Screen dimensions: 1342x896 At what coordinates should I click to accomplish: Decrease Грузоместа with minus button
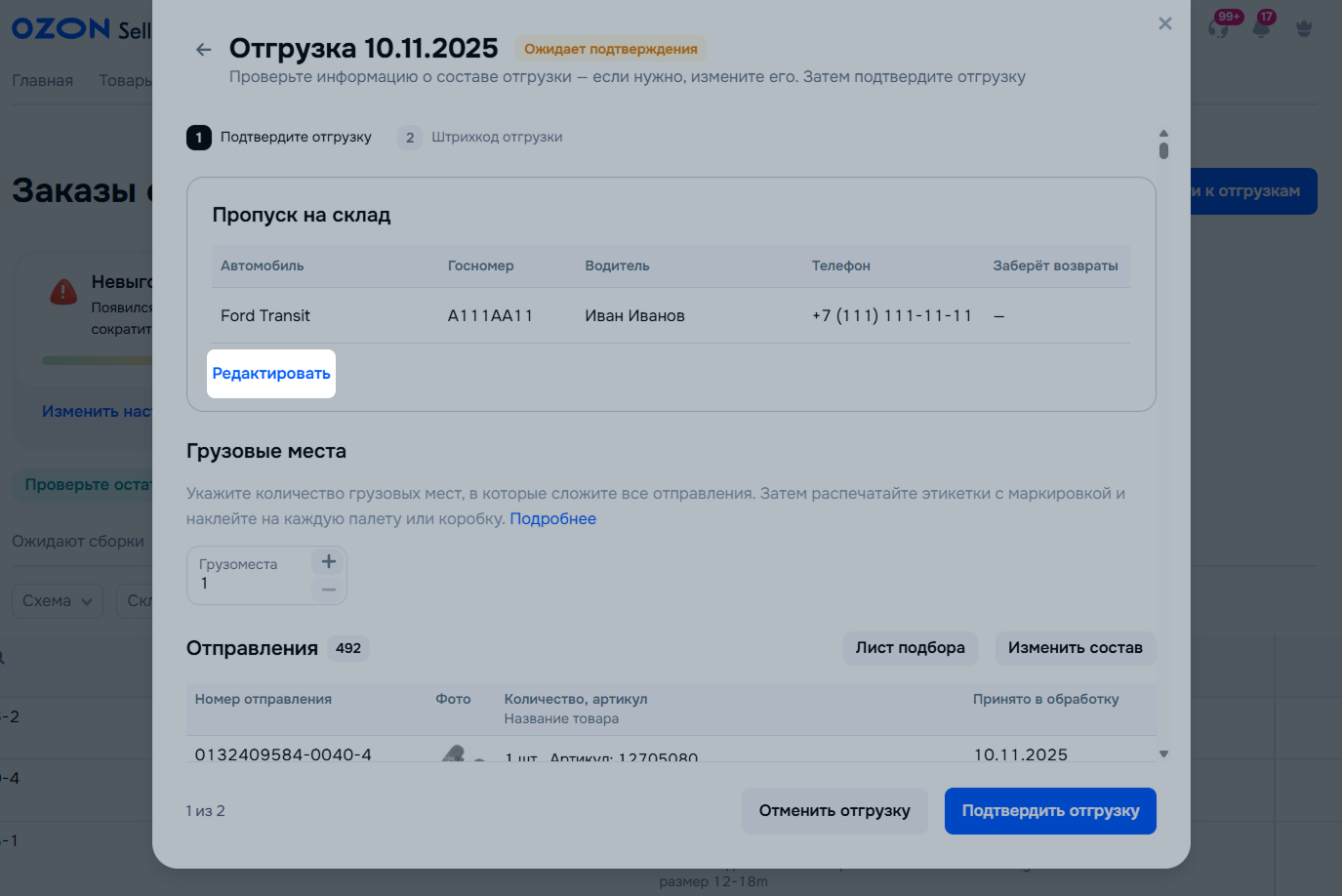point(329,590)
